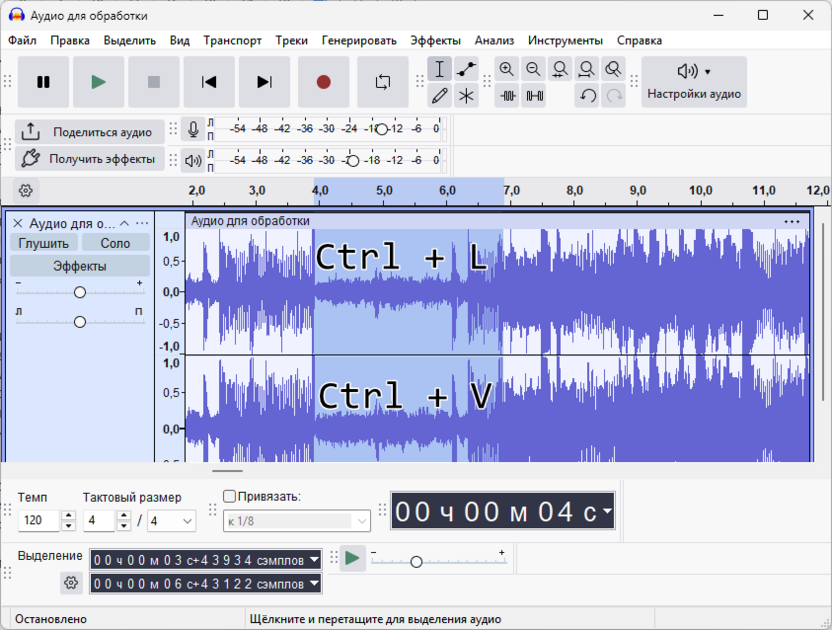Viewport: 832px width, 630px height.
Task: Open the snap value dropdown к 1/8
Action: pyautogui.click(x=297, y=521)
